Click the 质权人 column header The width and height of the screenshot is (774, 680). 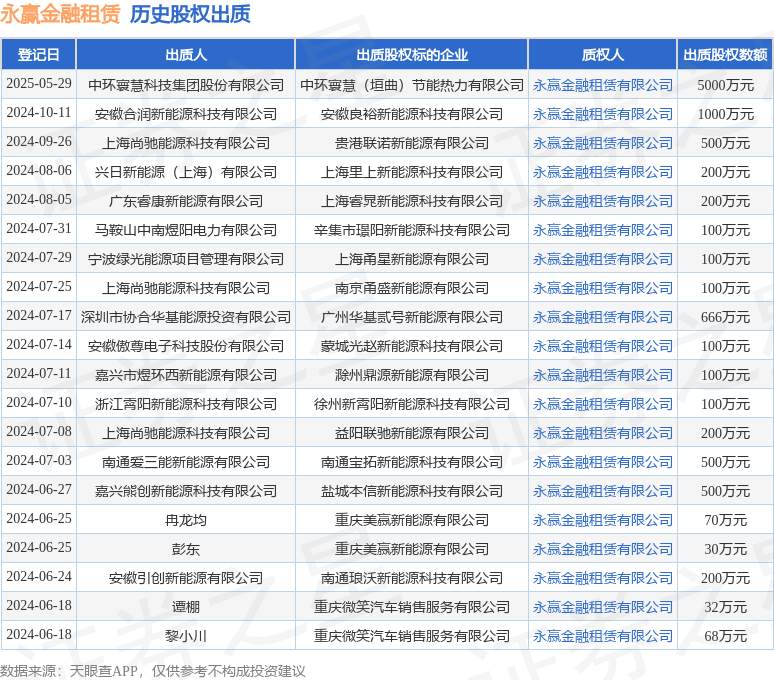602,54
